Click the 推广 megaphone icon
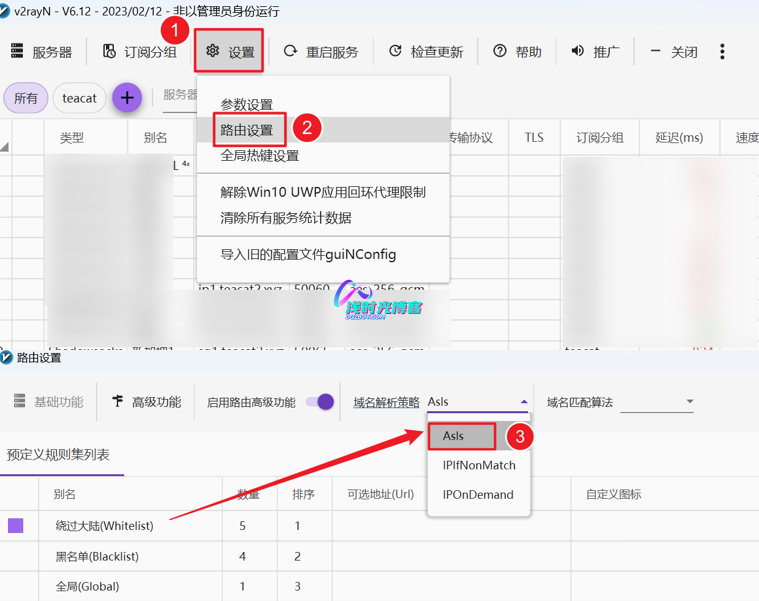The image size is (759, 601). click(578, 52)
